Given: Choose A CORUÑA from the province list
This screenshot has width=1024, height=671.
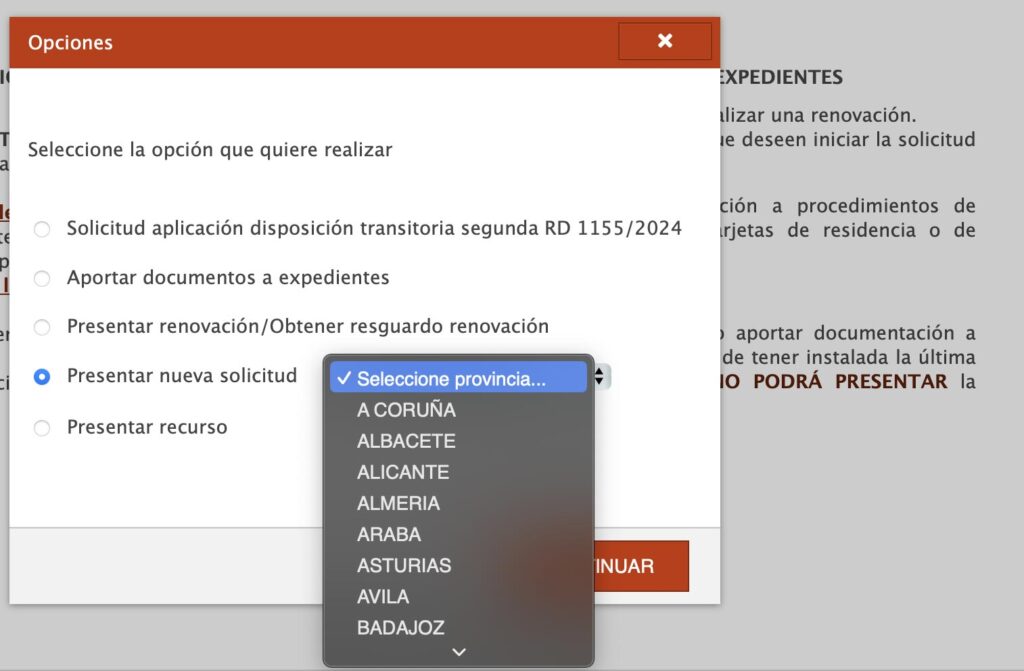Looking at the screenshot, I should pyautogui.click(x=406, y=410).
